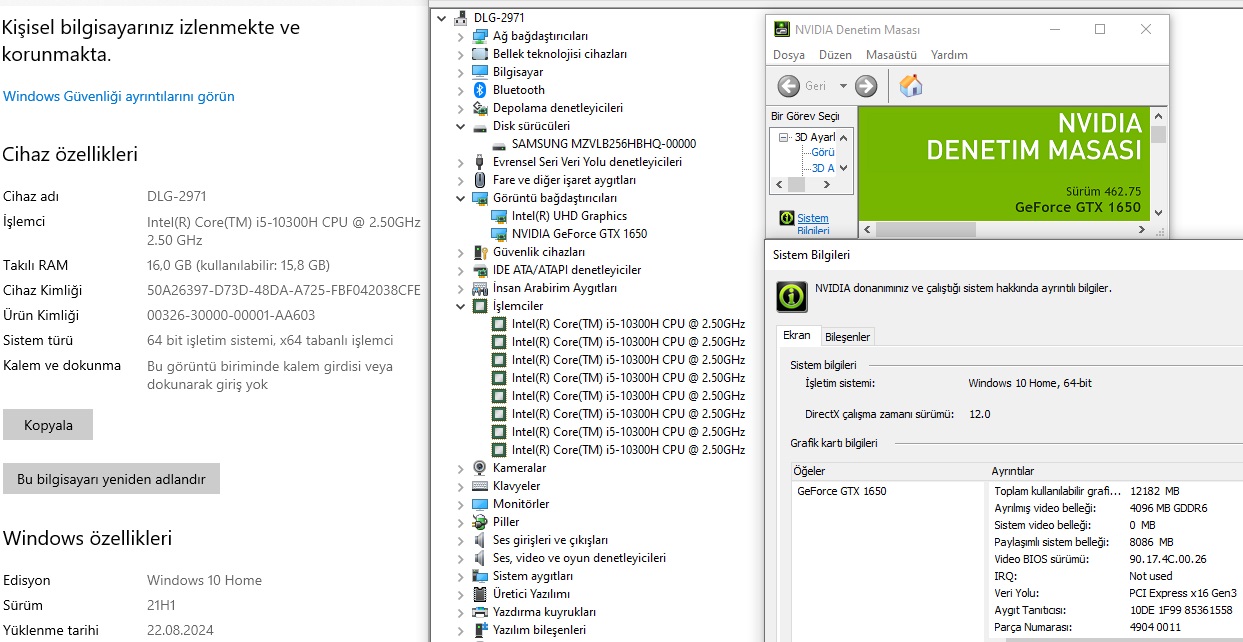Click the Bilgisayar category icon in Device Manager
This screenshot has height=642, width=1243.
click(x=480, y=72)
